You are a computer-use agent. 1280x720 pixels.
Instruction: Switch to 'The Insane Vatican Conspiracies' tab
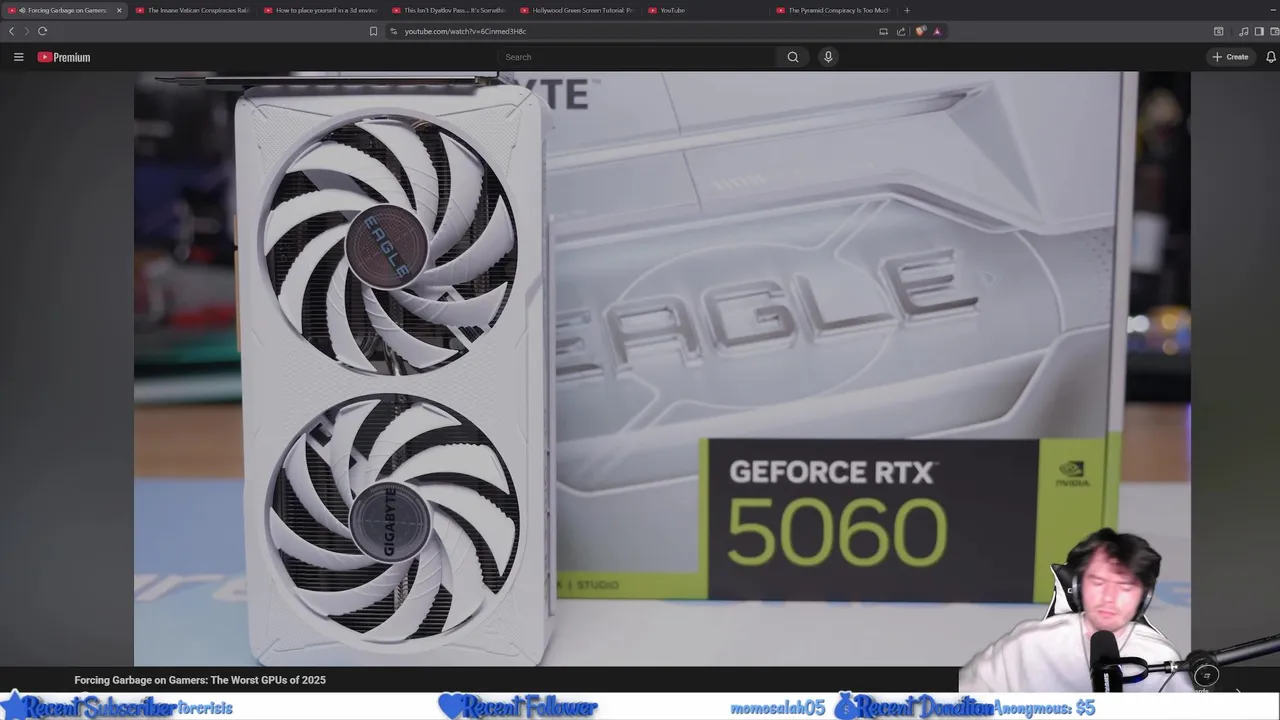191,10
